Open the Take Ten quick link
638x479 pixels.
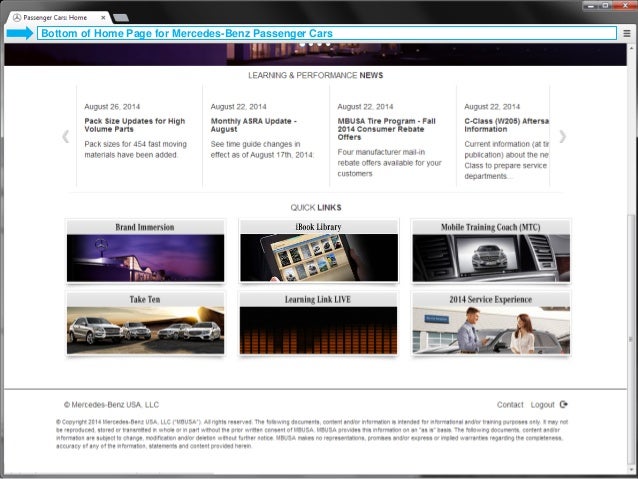[x=145, y=323]
